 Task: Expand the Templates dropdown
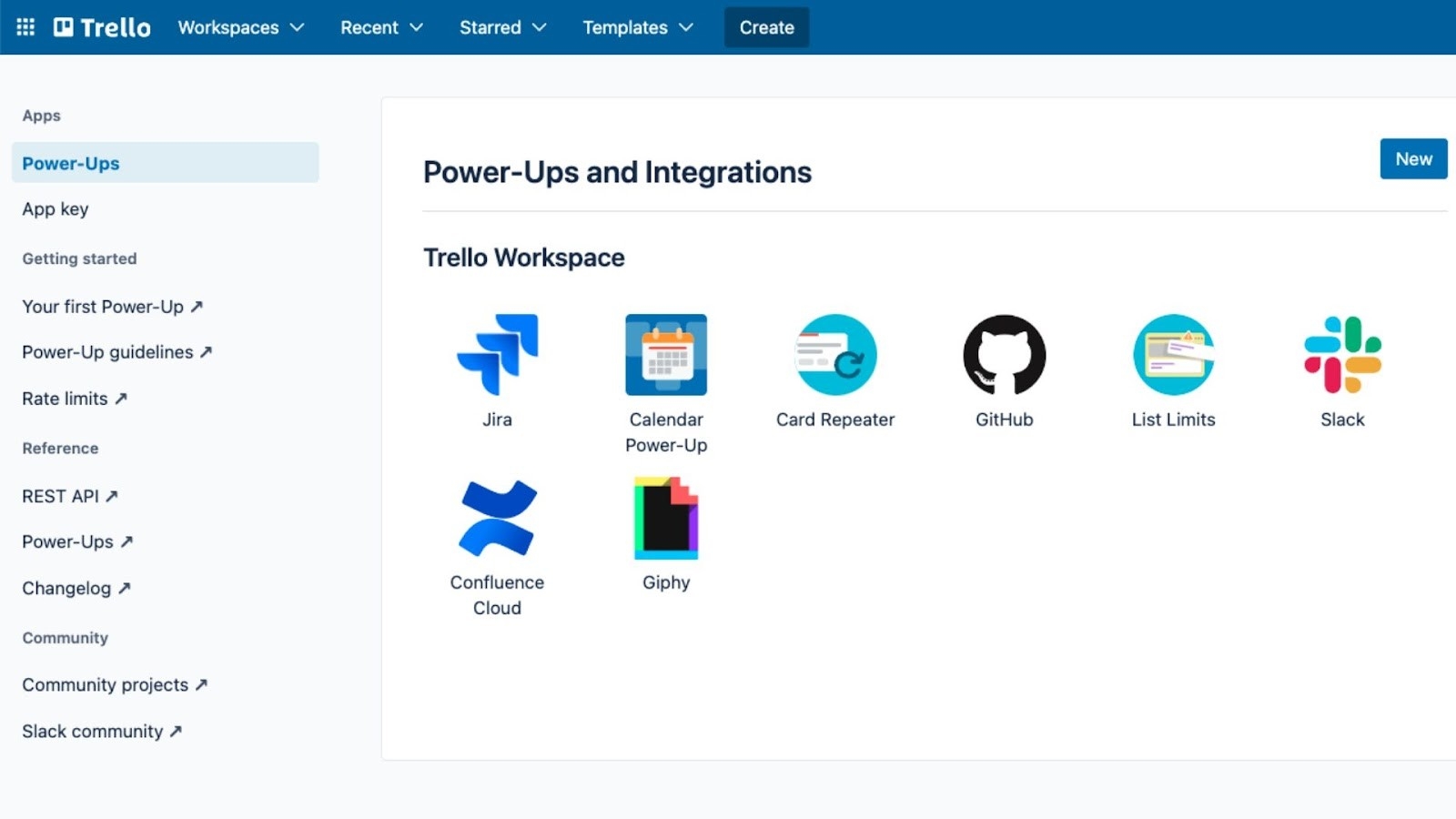[637, 27]
